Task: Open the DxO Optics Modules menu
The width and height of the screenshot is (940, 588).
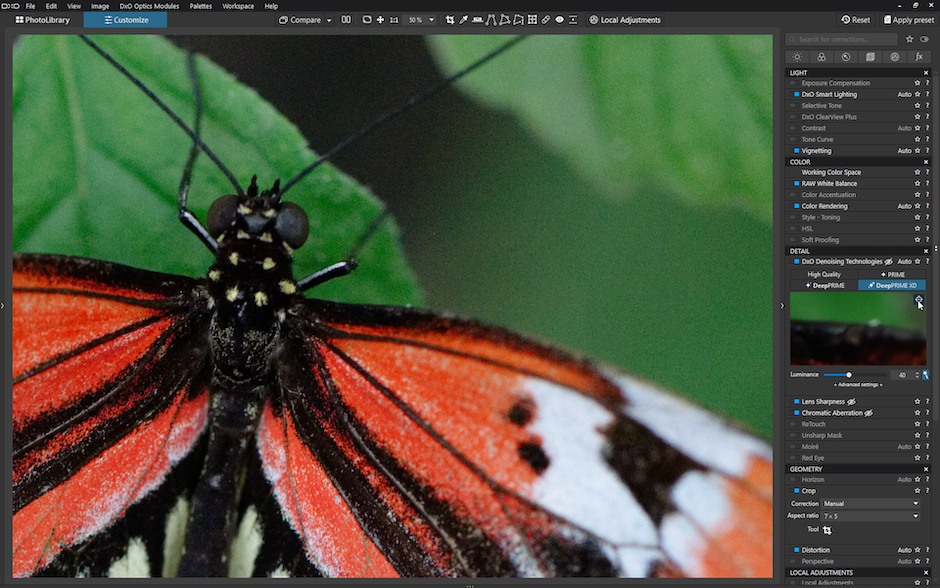Action: coord(149,6)
